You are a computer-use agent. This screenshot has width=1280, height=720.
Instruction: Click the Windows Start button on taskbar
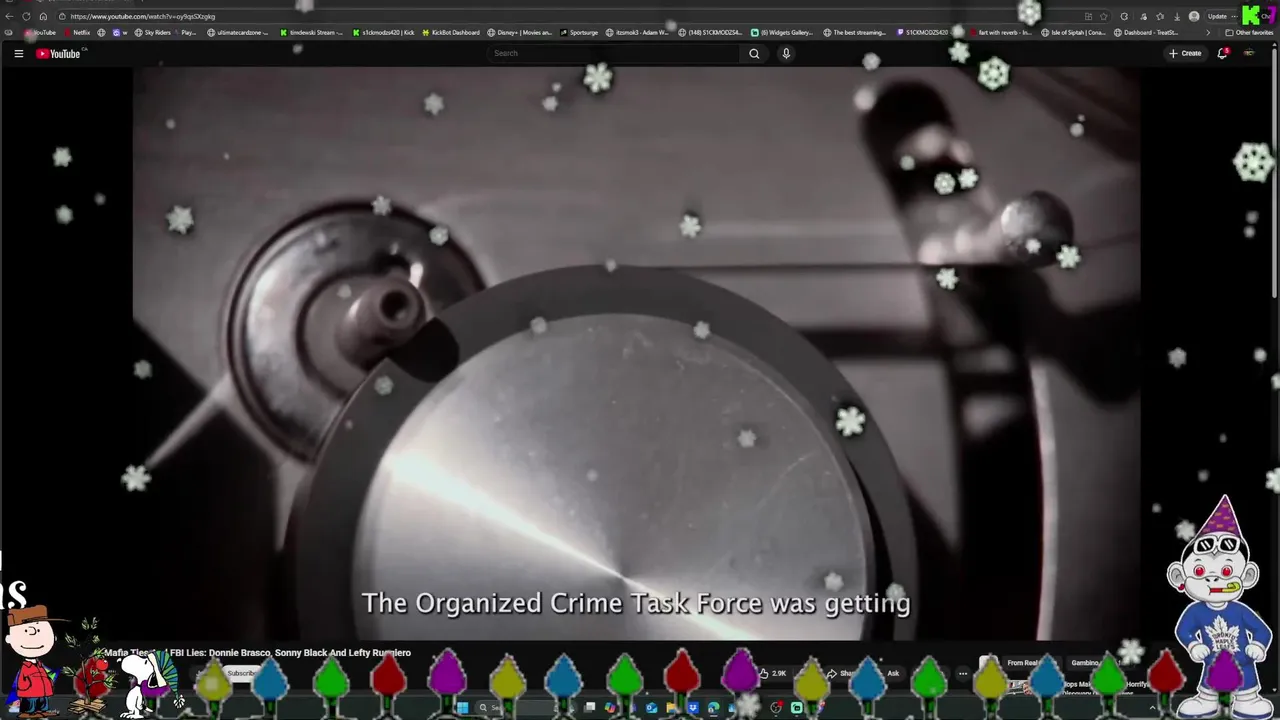pyautogui.click(x=462, y=708)
